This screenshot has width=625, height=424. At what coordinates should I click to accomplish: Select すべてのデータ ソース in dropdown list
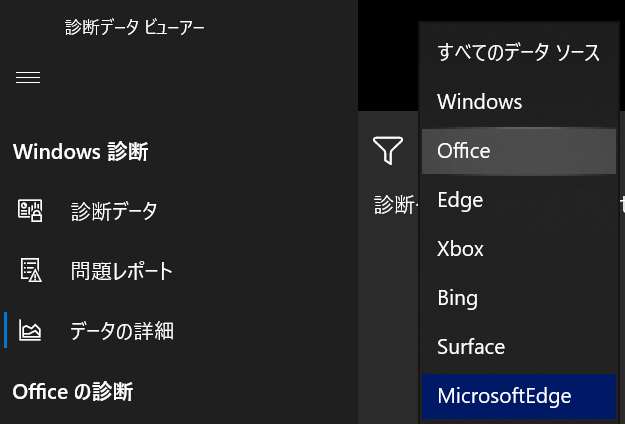click(519, 53)
